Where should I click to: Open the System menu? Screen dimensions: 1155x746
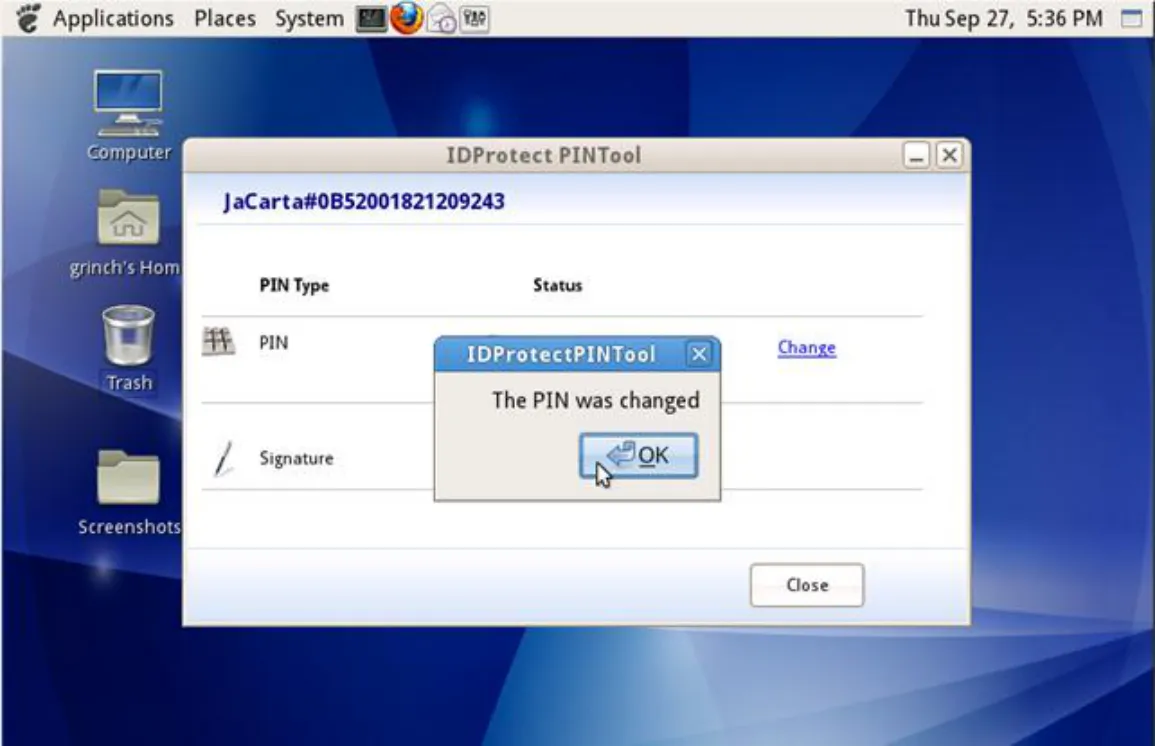tap(309, 18)
